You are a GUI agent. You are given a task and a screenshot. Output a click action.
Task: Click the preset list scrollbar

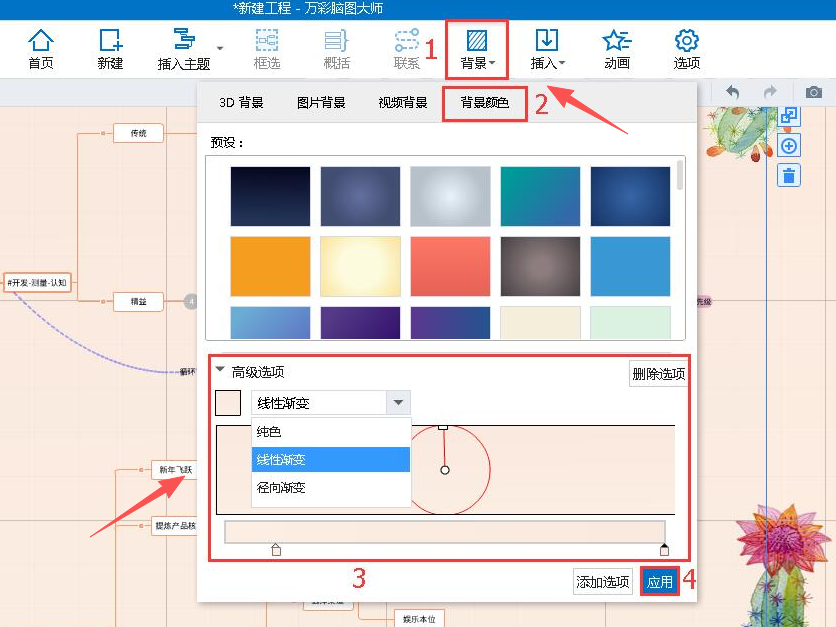tap(679, 175)
